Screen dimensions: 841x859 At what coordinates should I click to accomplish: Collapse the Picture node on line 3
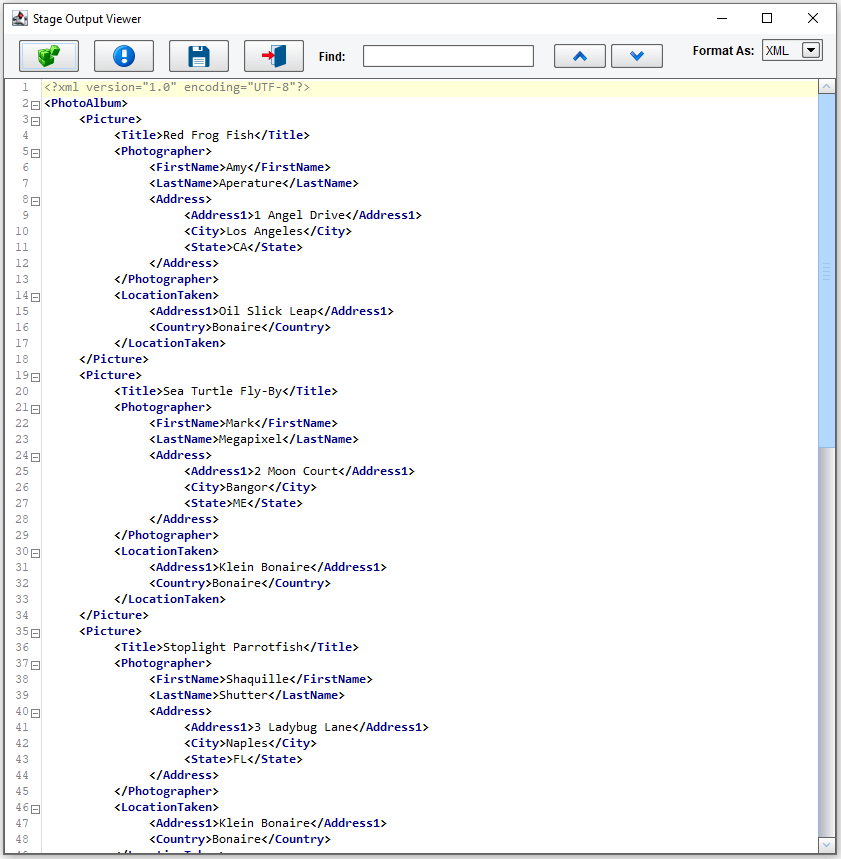[36, 121]
